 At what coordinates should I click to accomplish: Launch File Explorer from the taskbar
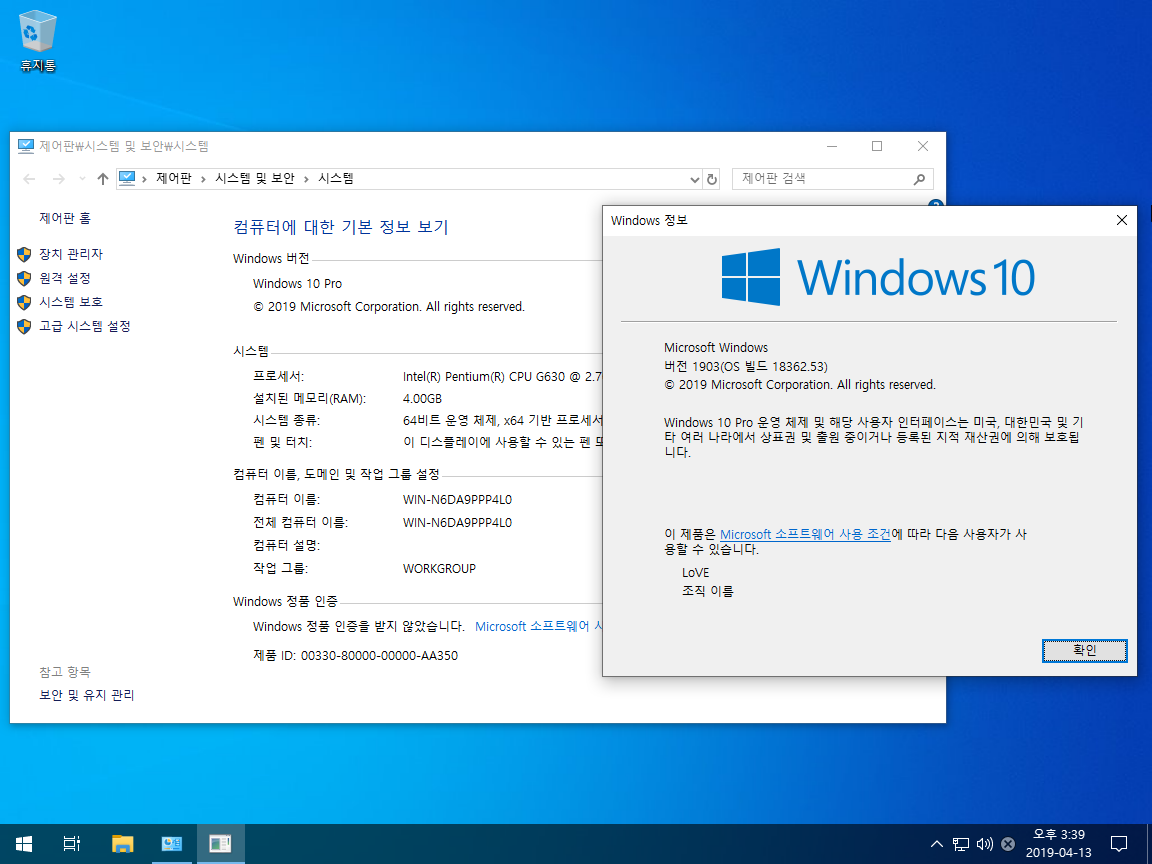122,843
